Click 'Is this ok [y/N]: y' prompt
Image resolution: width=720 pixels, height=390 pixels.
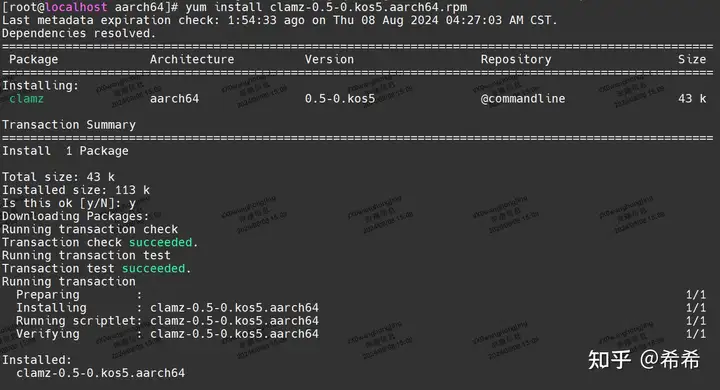coord(69,203)
